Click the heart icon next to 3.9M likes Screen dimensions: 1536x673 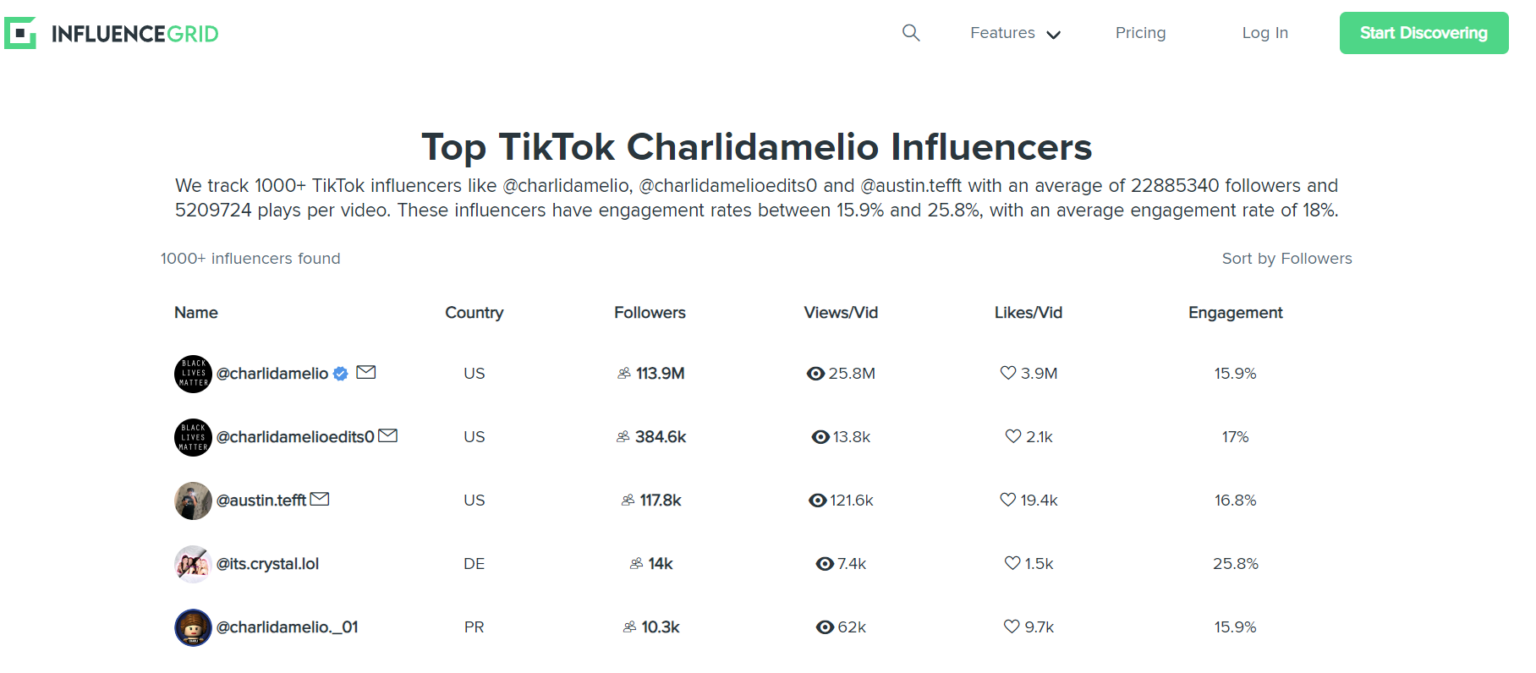point(1007,373)
